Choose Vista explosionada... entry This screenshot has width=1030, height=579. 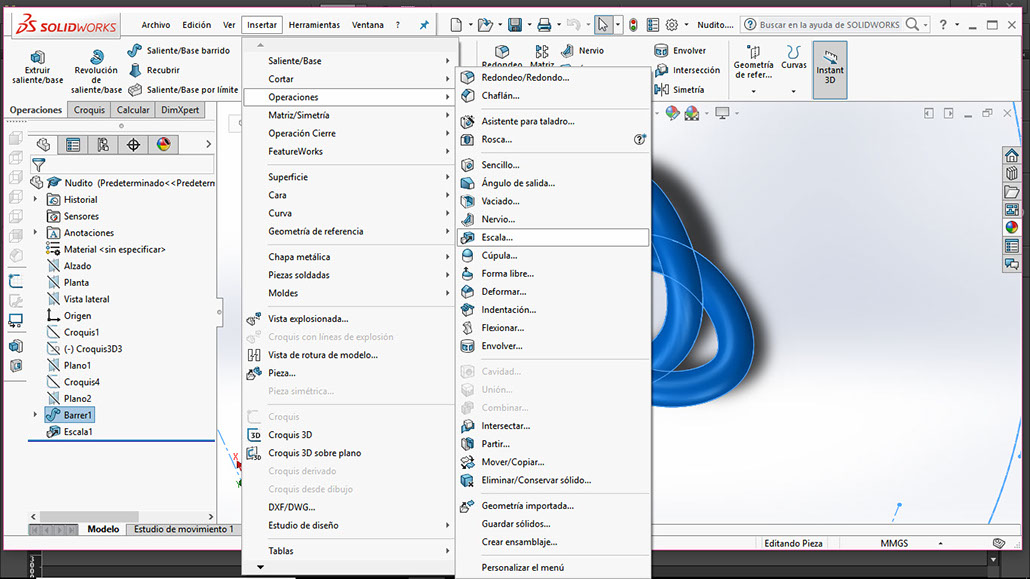(x=350, y=319)
